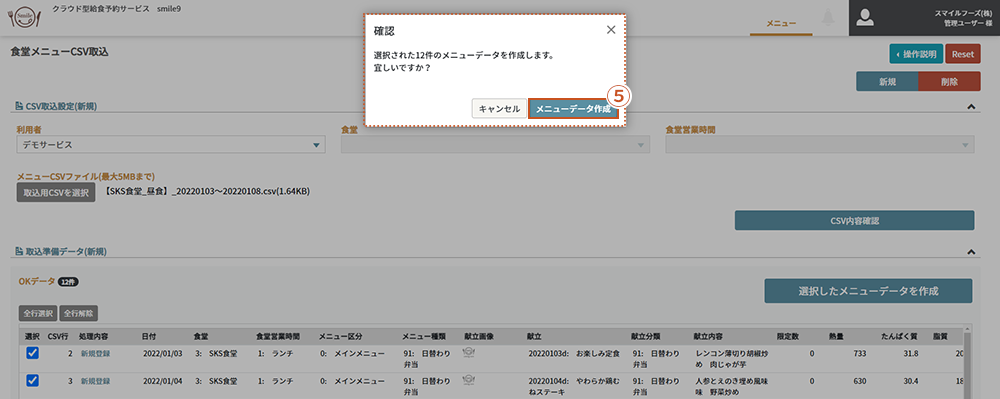1000x399 pixels.
Task: Open the notification bell icon
Action: coord(828,17)
